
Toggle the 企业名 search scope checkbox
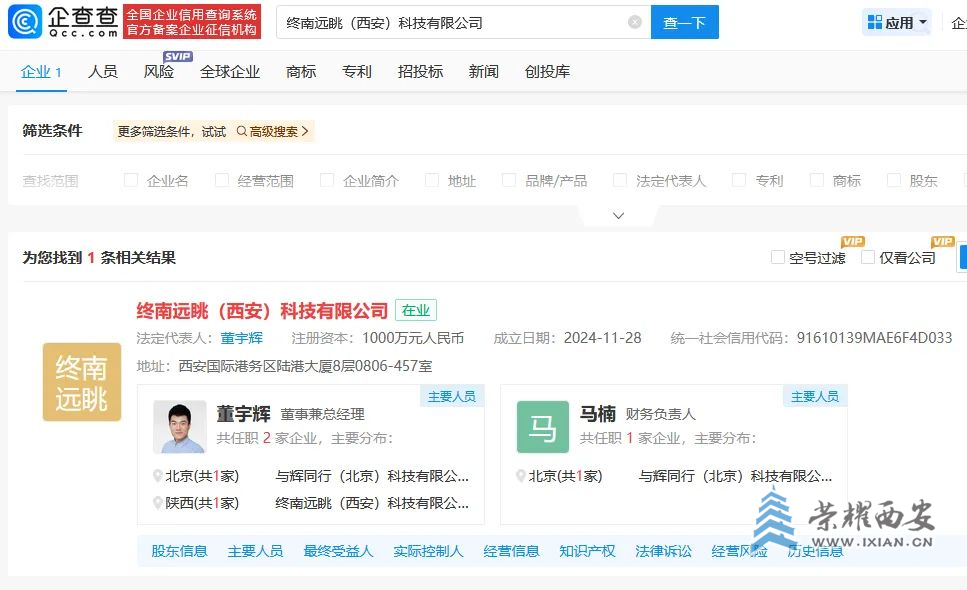click(131, 180)
